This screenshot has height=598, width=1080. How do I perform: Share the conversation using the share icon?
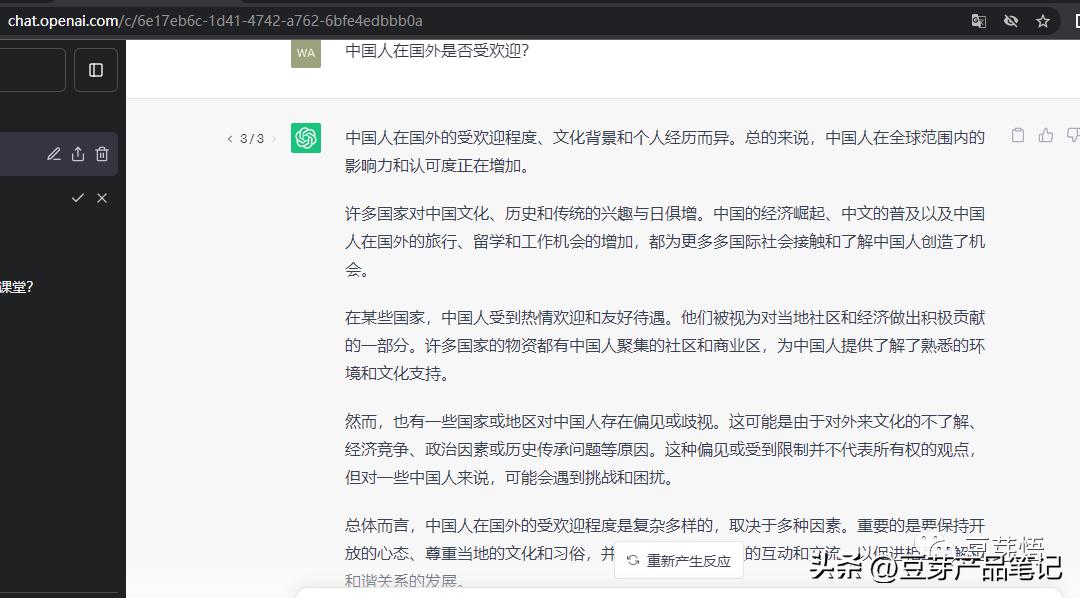point(78,154)
